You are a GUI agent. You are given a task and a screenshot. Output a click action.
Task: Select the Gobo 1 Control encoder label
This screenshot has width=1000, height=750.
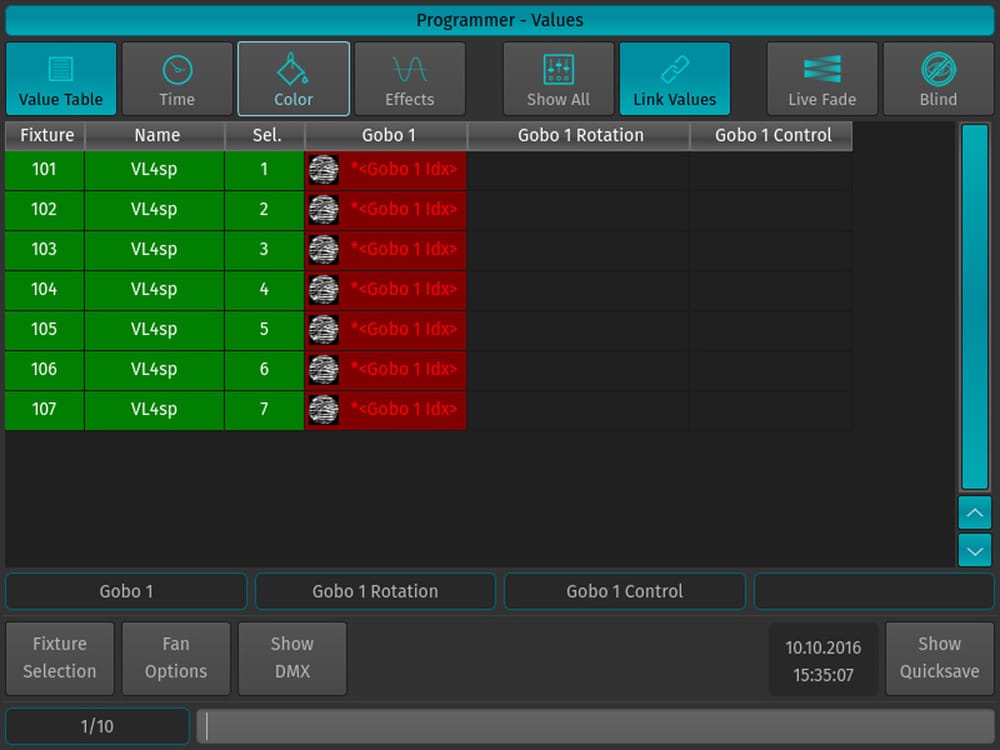point(624,591)
